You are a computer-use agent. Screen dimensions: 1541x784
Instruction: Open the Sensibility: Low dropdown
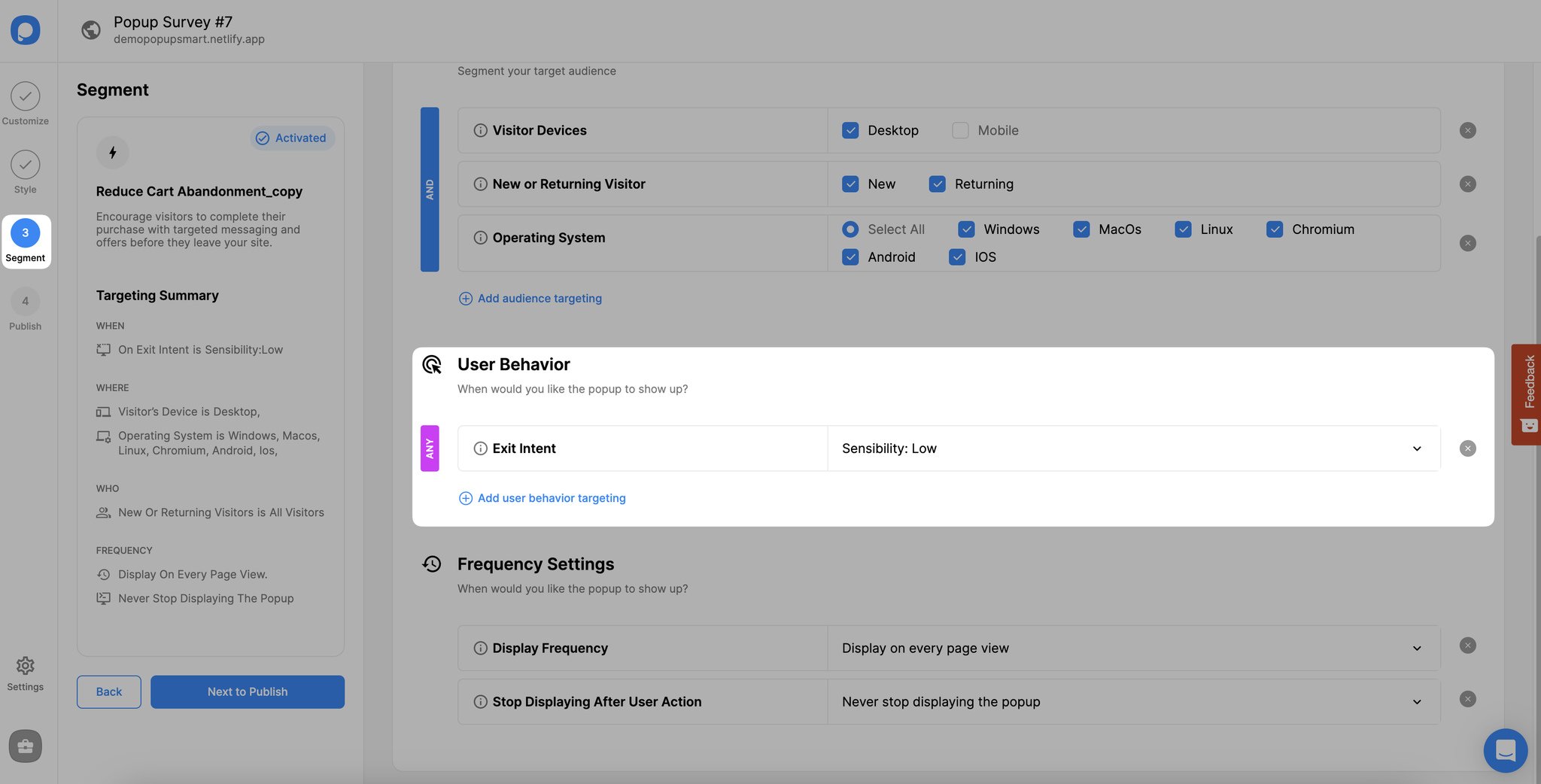tap(1134, 448)
